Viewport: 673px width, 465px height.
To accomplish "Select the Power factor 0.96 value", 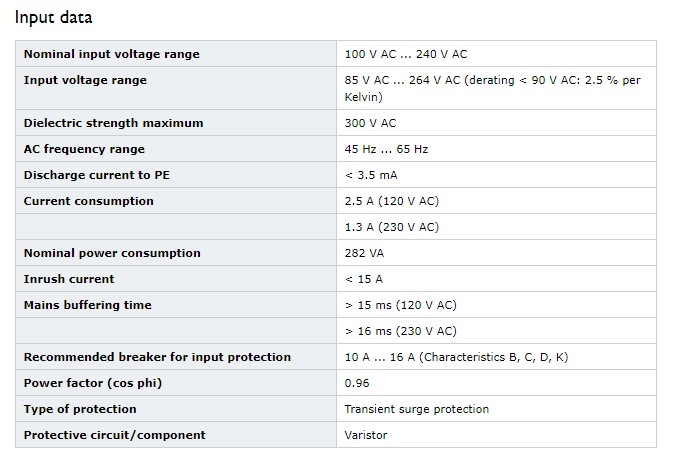I will pyautogui.click(x=357, y=383).
